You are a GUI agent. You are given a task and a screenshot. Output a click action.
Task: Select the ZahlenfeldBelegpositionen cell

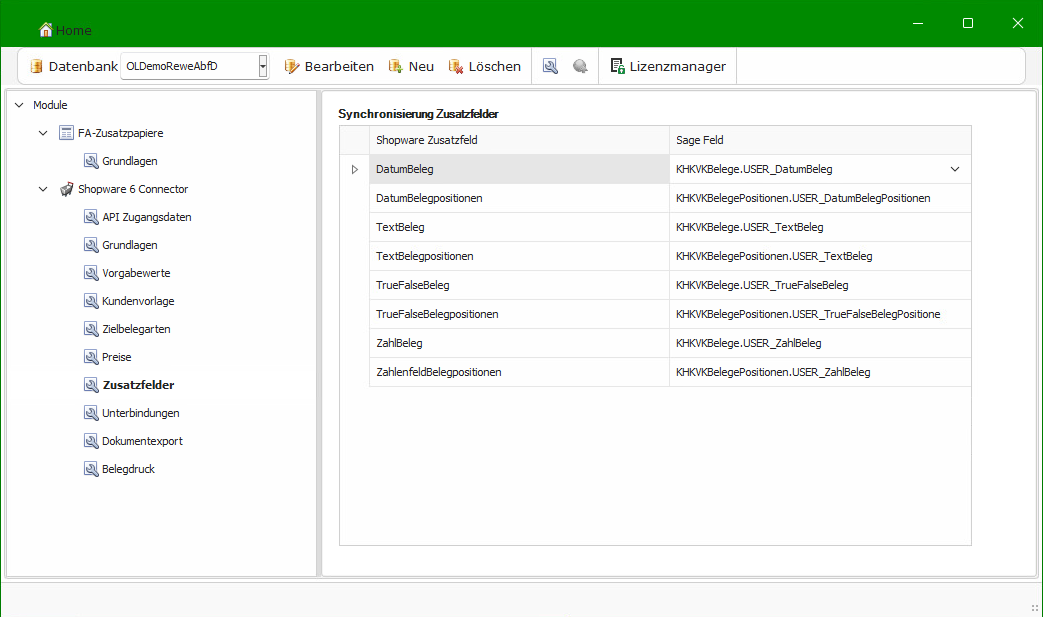pyautogui.click(x=519, y=372)
